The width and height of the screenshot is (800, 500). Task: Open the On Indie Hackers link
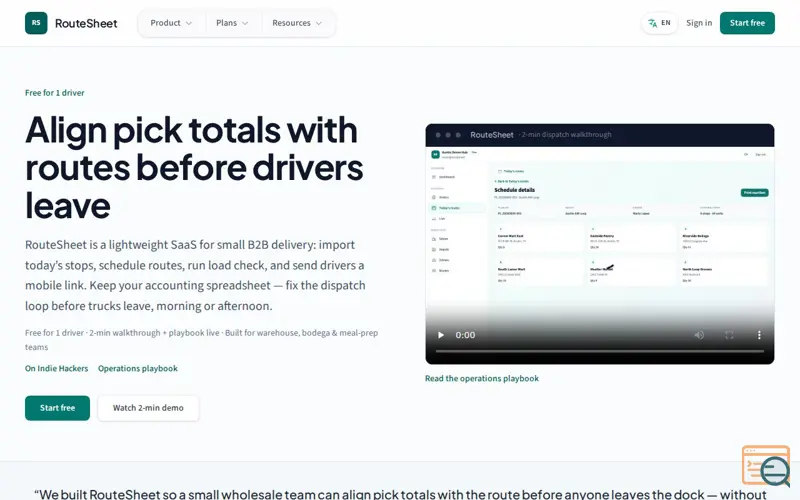coord(57,368)
